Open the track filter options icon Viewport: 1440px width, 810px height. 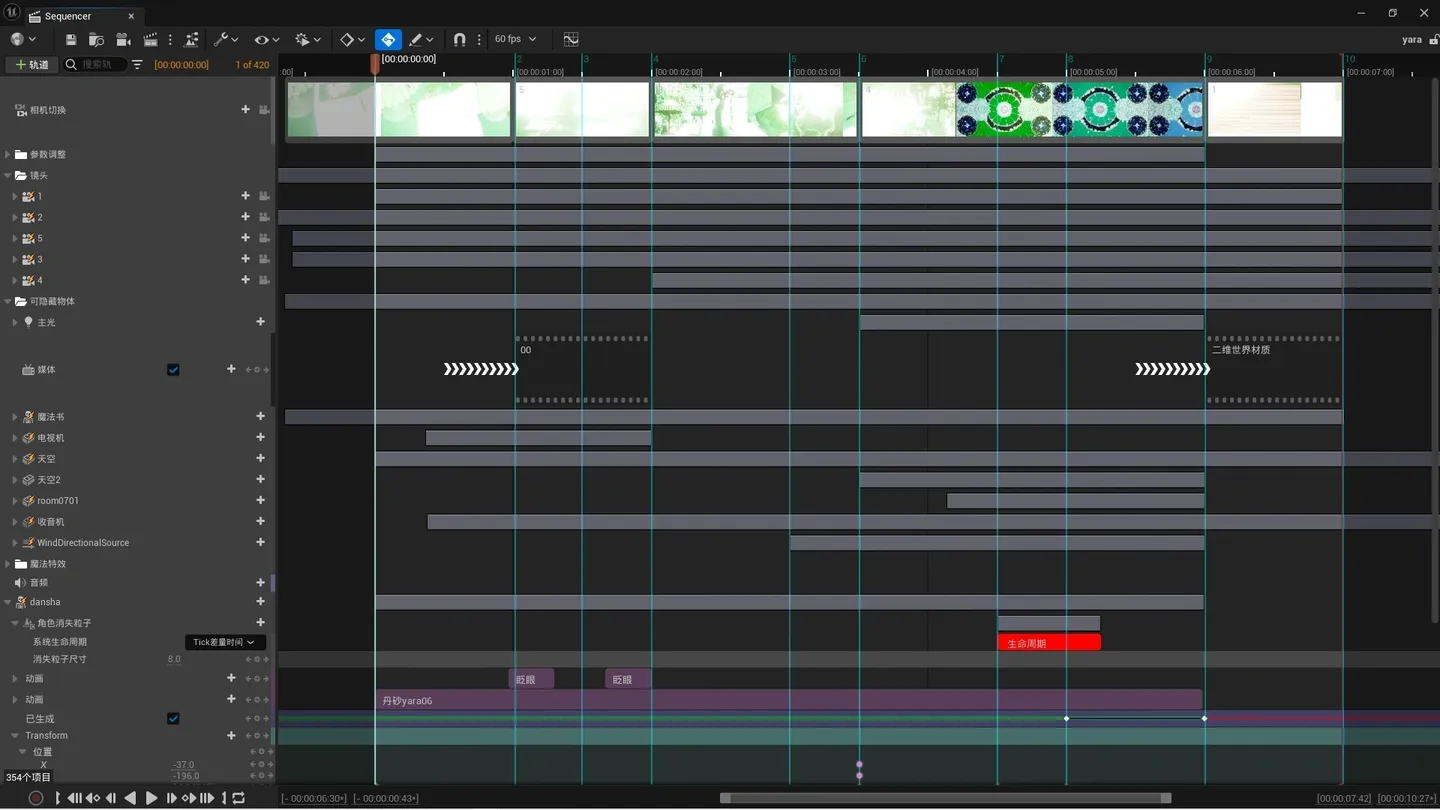(x=137, y=65)
